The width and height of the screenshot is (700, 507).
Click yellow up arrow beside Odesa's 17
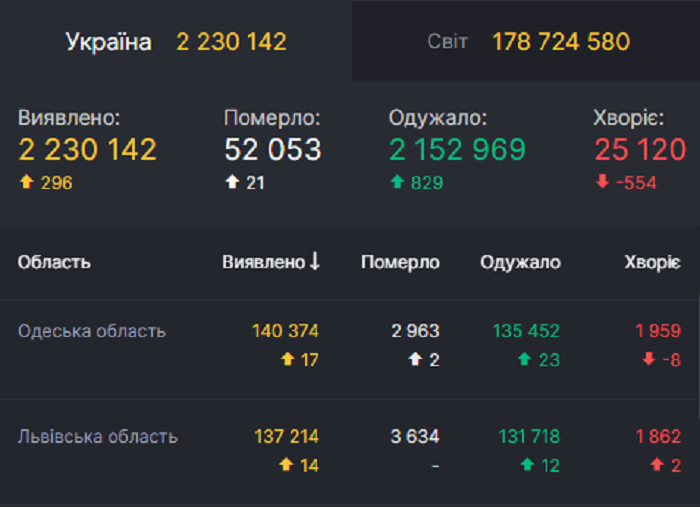[x=288, y=359]
